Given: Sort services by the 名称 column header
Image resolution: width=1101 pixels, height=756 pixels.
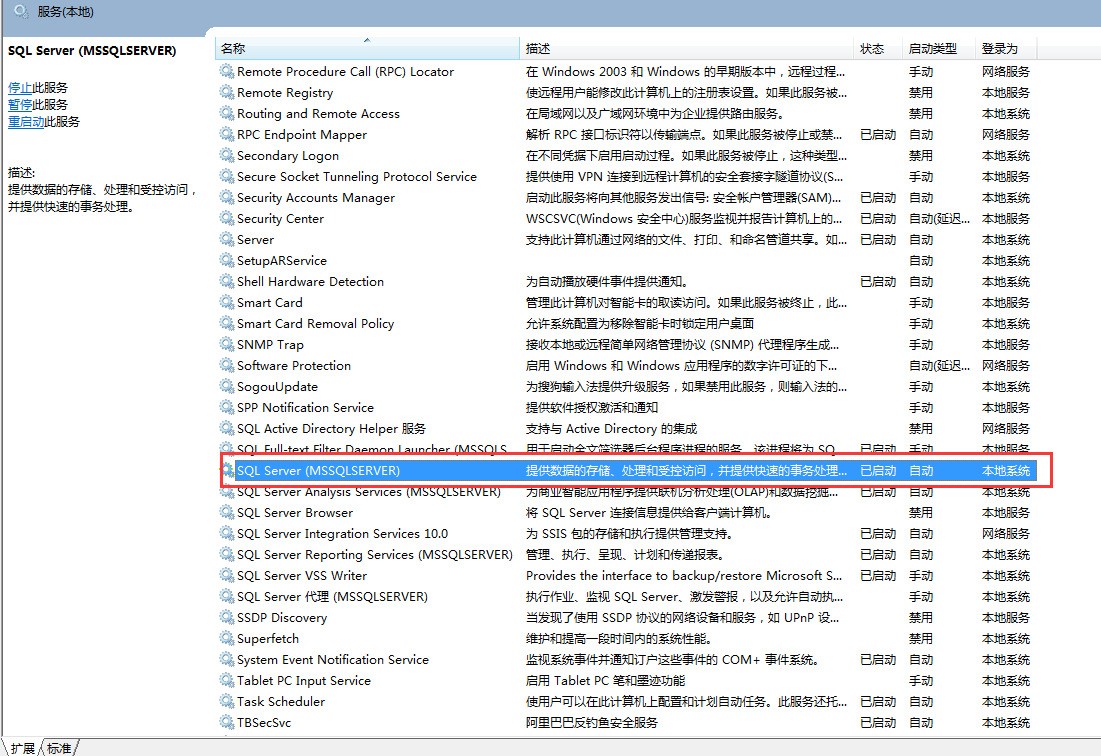Looking at the screenshot, I should click(367, 48).
